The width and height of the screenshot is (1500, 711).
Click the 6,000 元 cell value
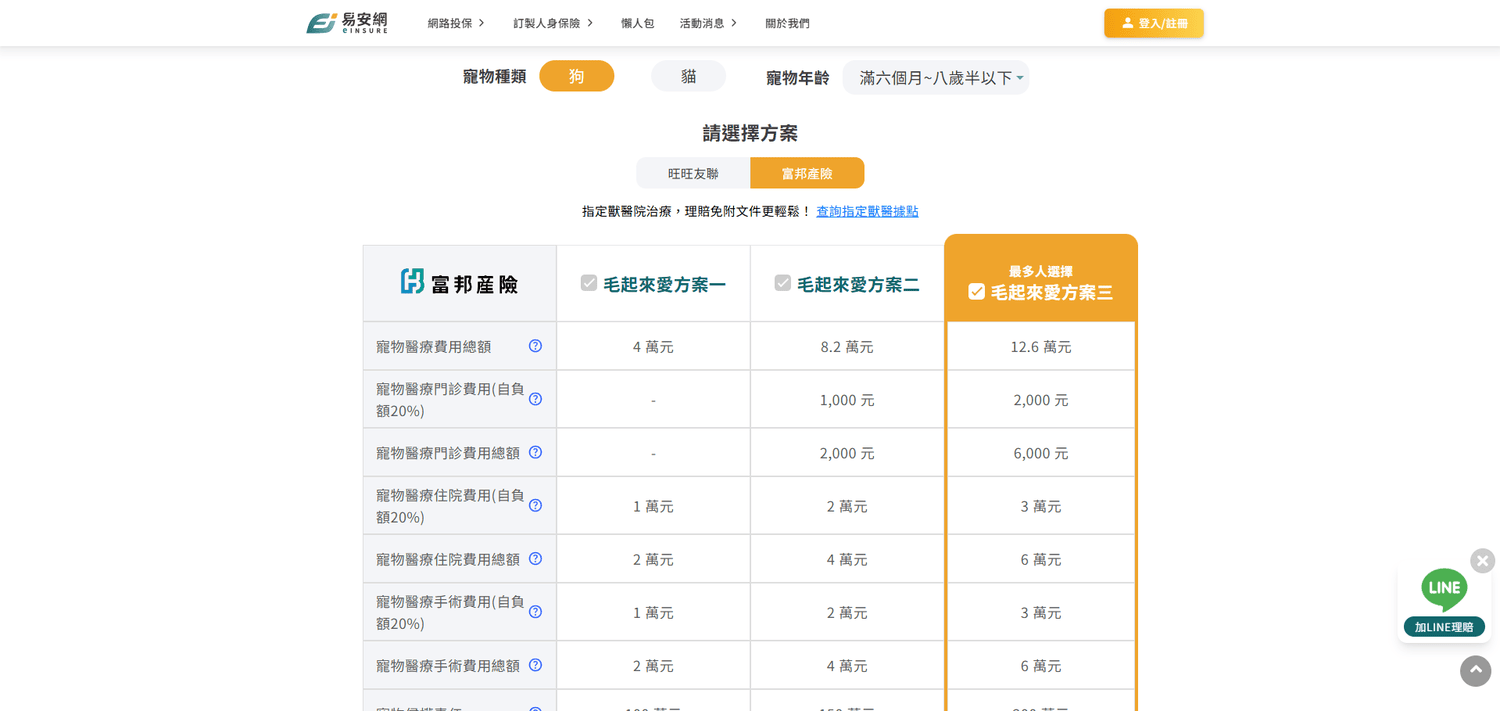pyautogui.click(x=1040, y=452)
